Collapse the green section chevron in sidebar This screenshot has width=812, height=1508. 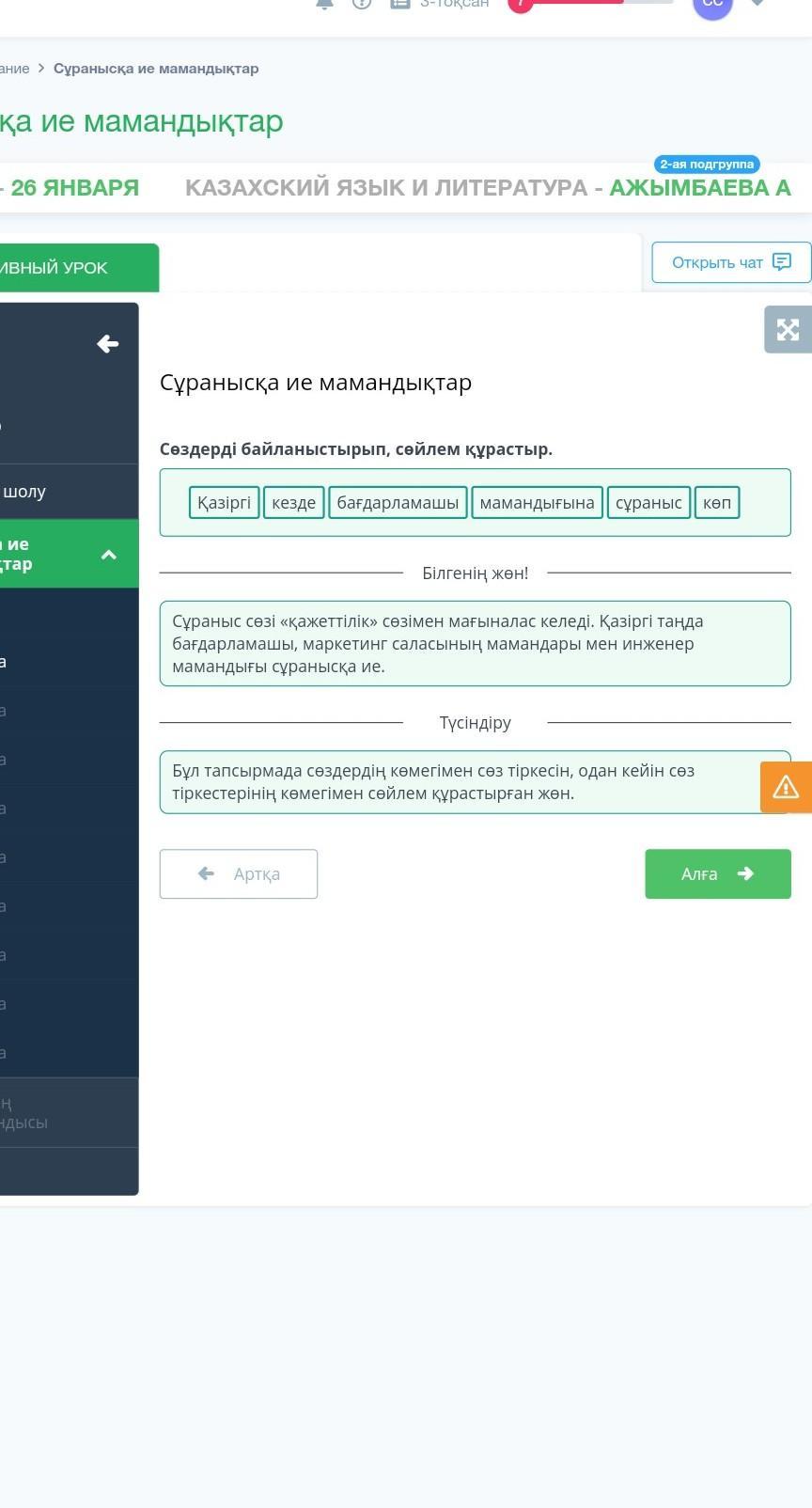[x=109, y=555]
